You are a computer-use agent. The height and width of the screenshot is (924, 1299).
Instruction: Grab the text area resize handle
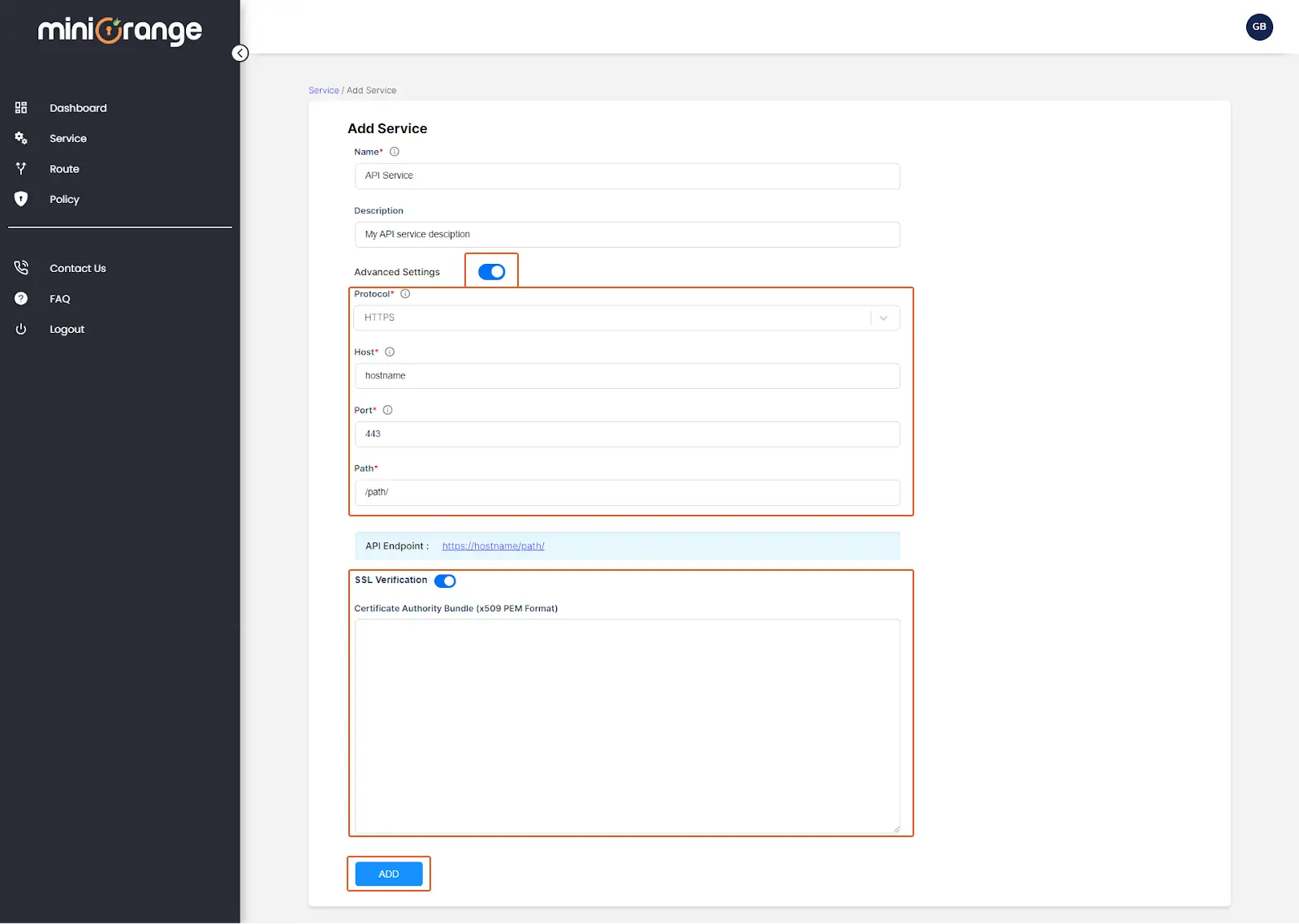(x=896, y=829)
